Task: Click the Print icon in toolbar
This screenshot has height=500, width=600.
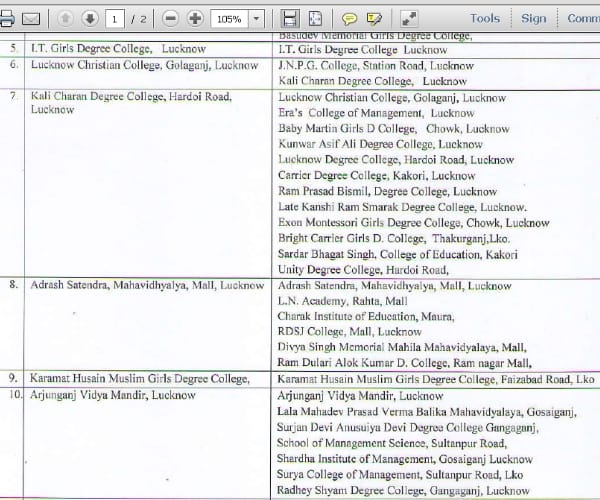Action: click(7, 18)
